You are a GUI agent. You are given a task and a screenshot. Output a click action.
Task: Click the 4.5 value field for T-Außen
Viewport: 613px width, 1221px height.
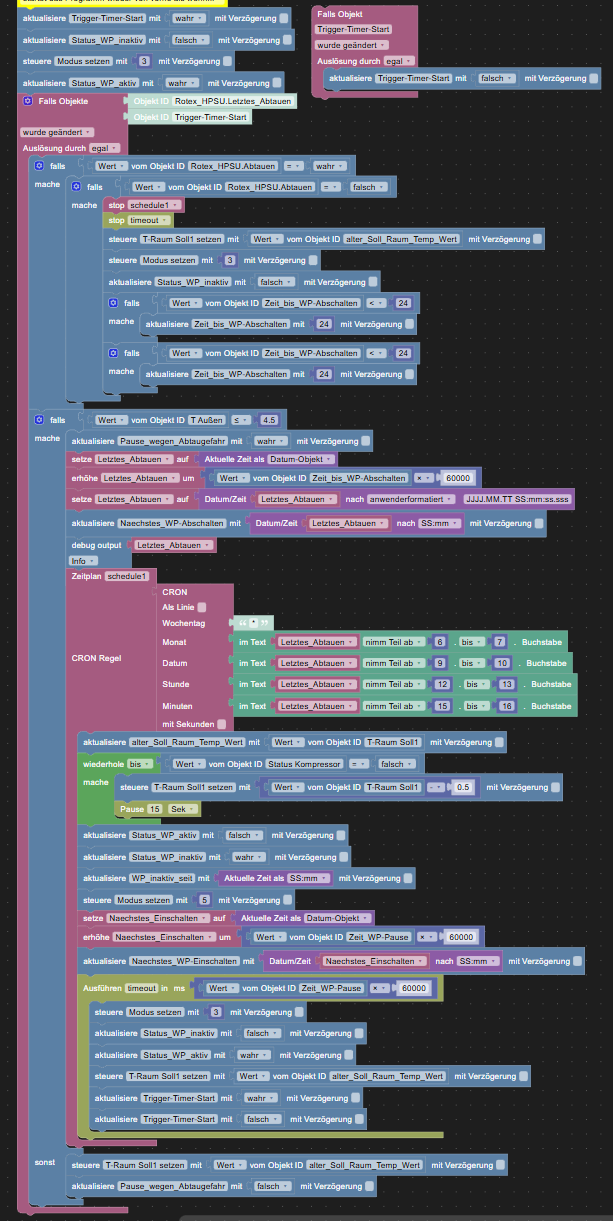(x=271, y=419)
